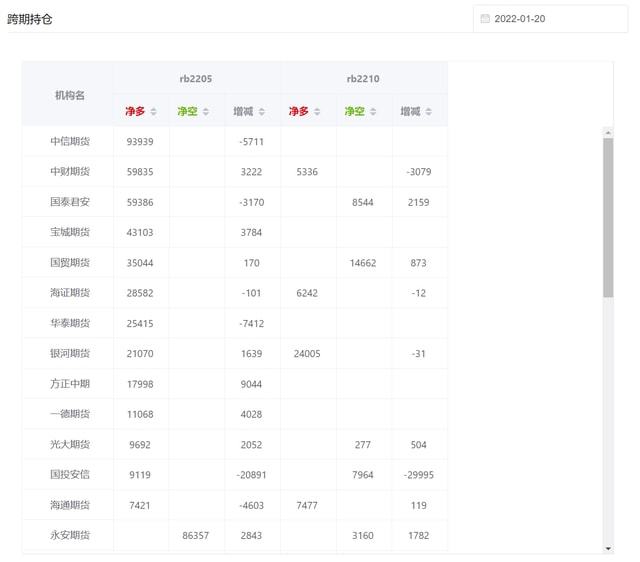The width and height of the screenshot is (640, 562).
Task: Click the value 8544 in 国泰君安 row
Action: pyautogui.click(x=363, y=202)
